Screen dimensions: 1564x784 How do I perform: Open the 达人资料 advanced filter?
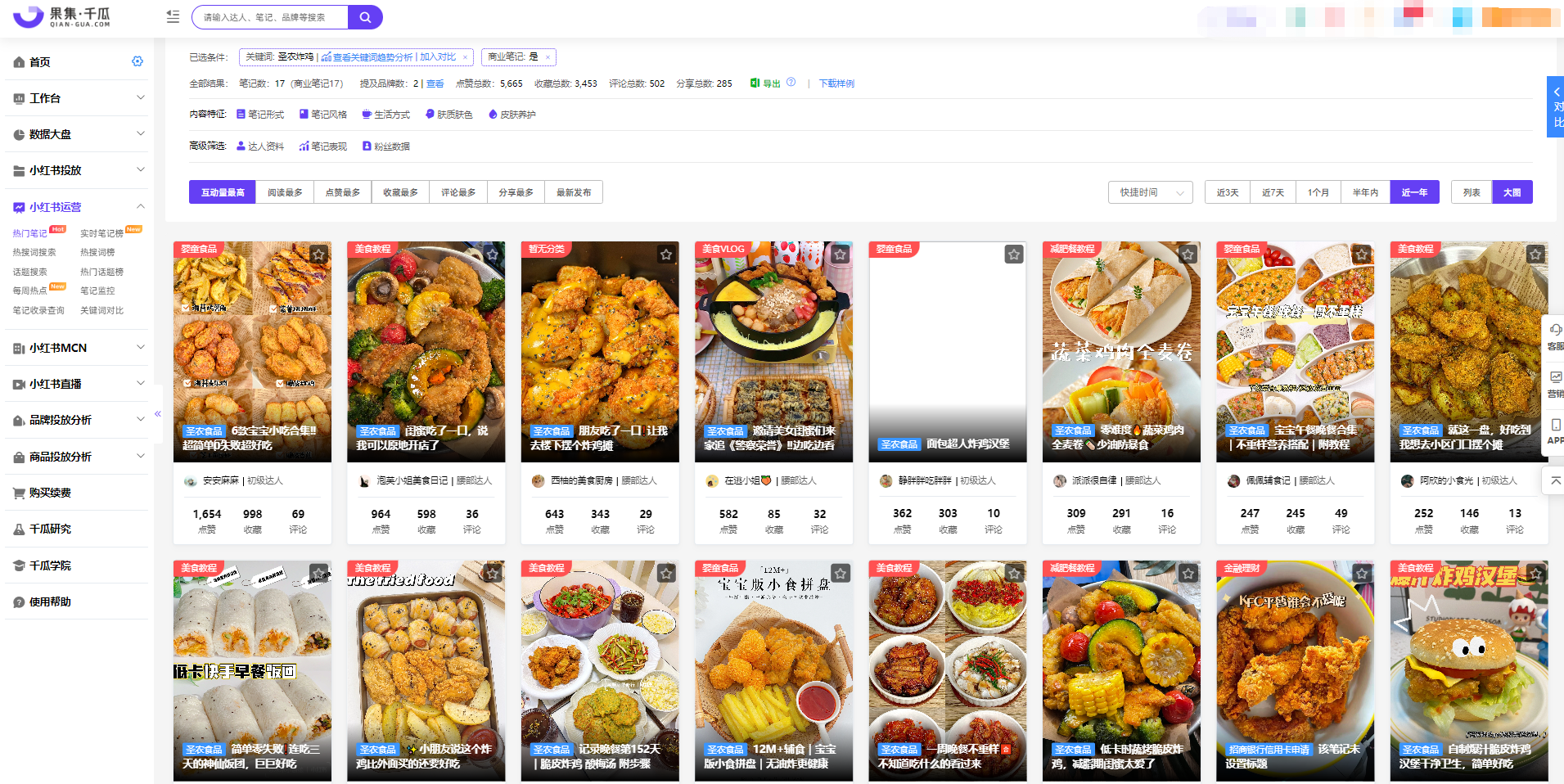click(260, 146)
